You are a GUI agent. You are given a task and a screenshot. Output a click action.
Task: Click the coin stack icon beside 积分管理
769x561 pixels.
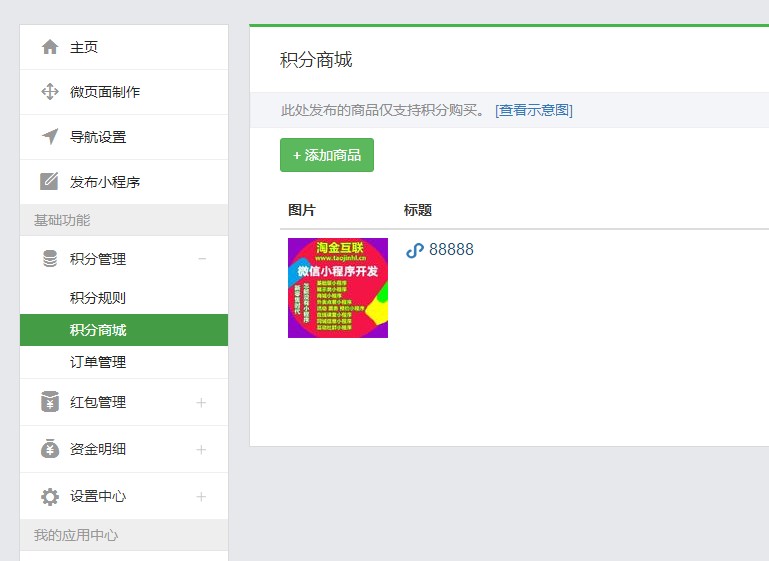click(50, 259)
